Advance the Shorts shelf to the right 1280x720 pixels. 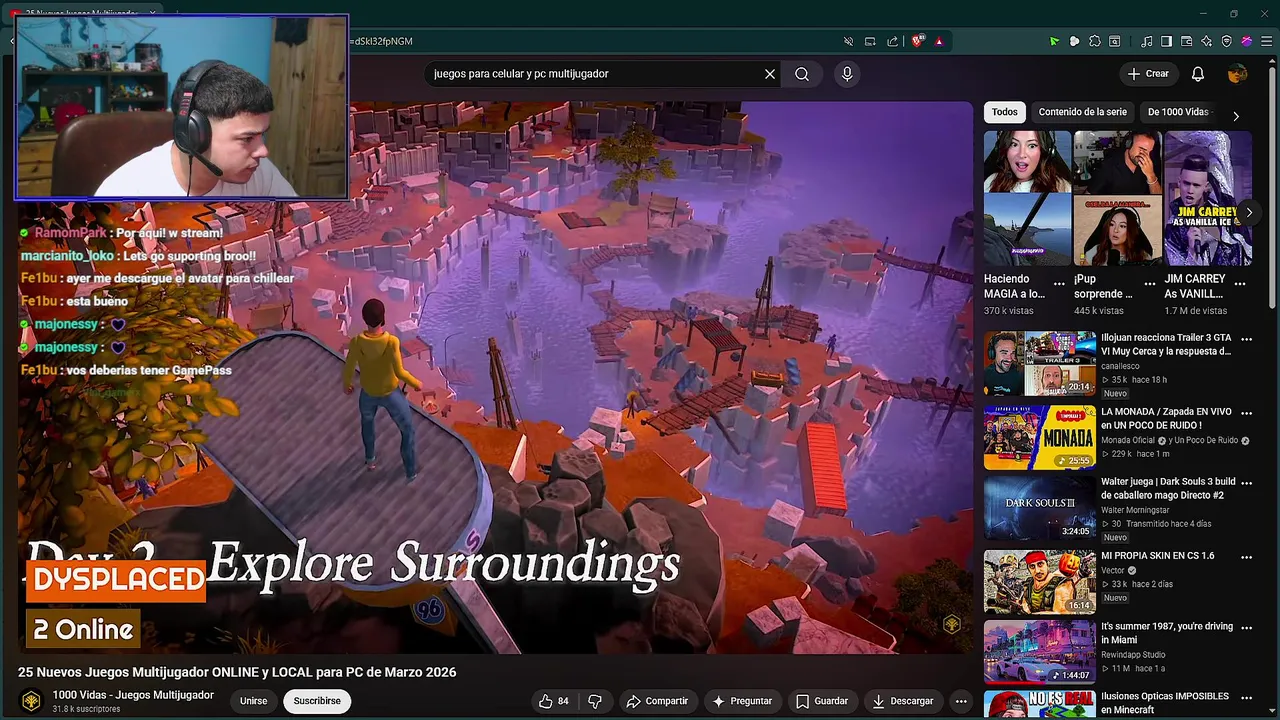coord(1248,212)
